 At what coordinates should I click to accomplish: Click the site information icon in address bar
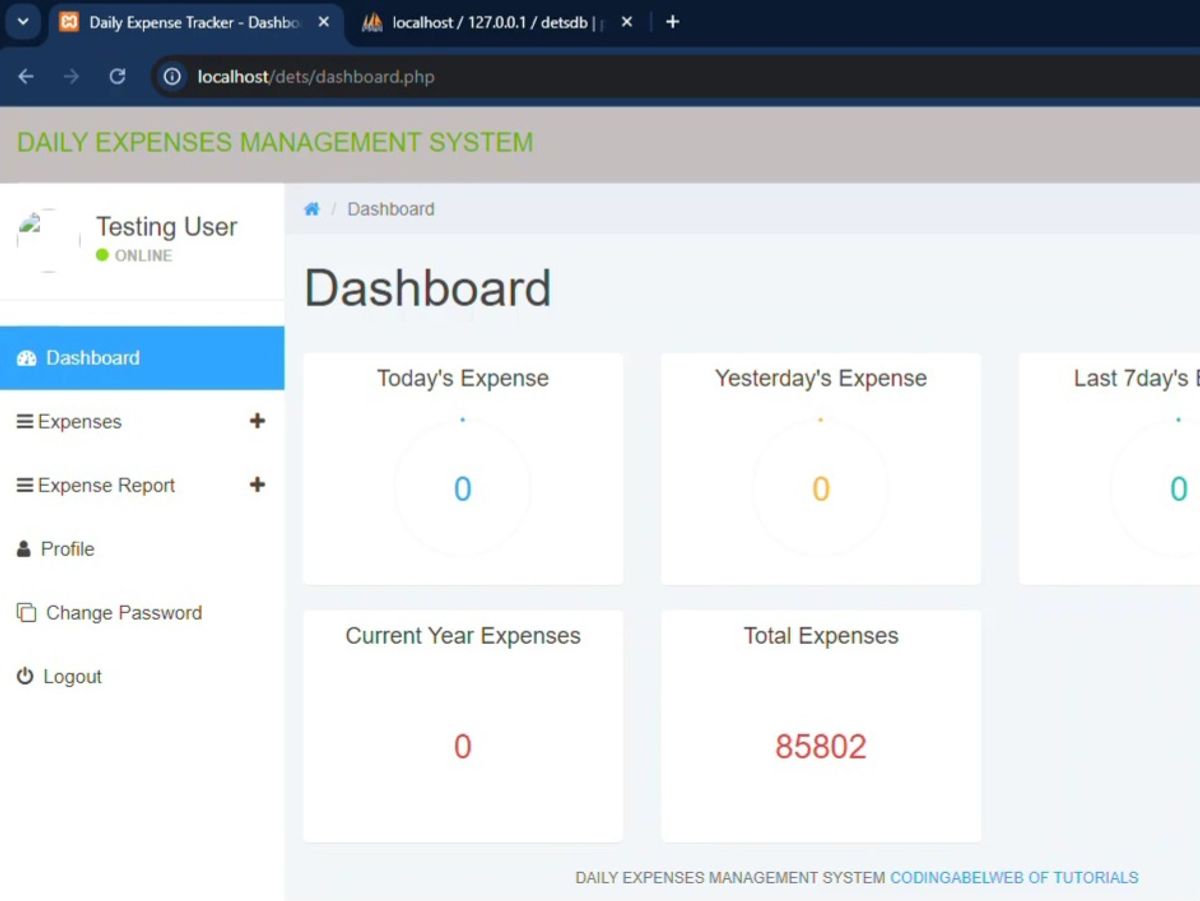(x=172, y=77)
